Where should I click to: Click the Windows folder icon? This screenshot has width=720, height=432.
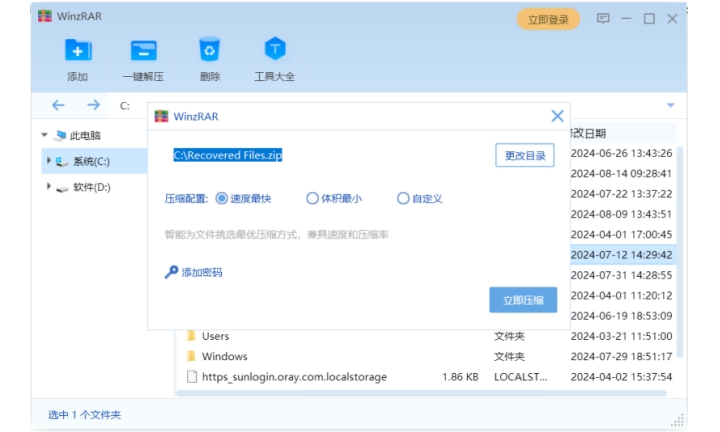[191, 356]
